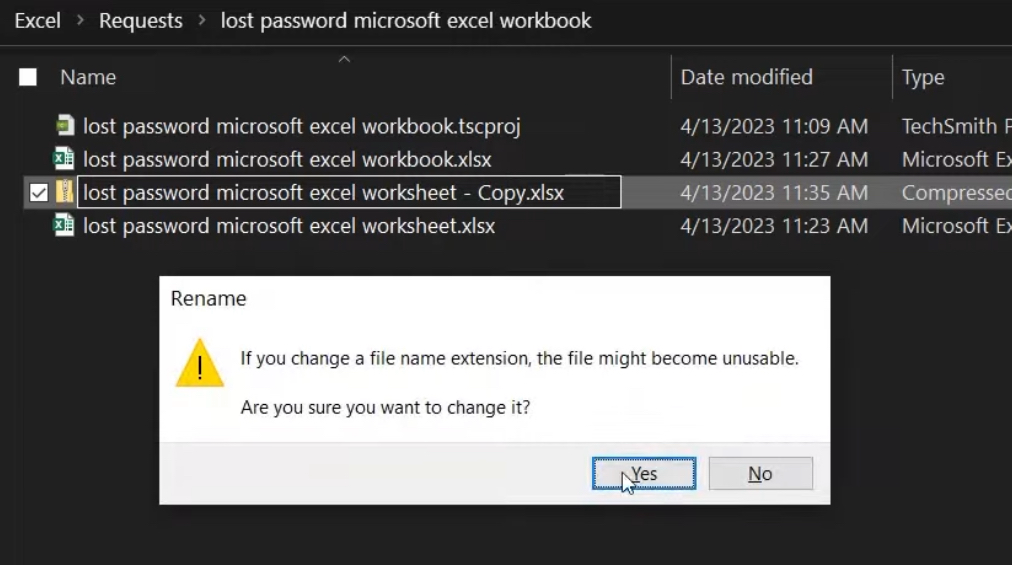Viewport: 1012px width, 565px height.
Task: Confirm rename with the Yes button
Action: 644,473
